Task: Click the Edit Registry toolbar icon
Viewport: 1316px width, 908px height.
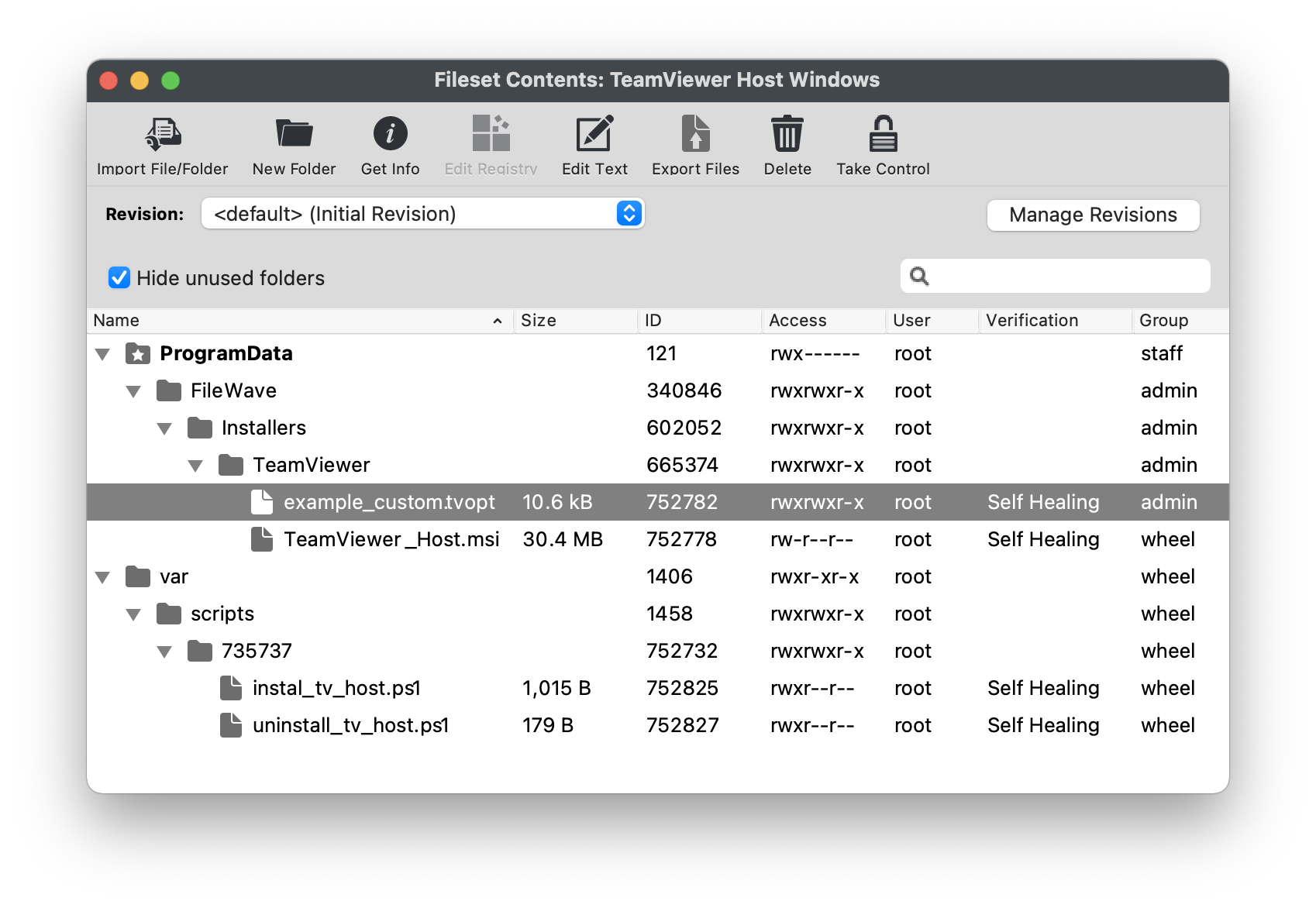Action: 491,133
